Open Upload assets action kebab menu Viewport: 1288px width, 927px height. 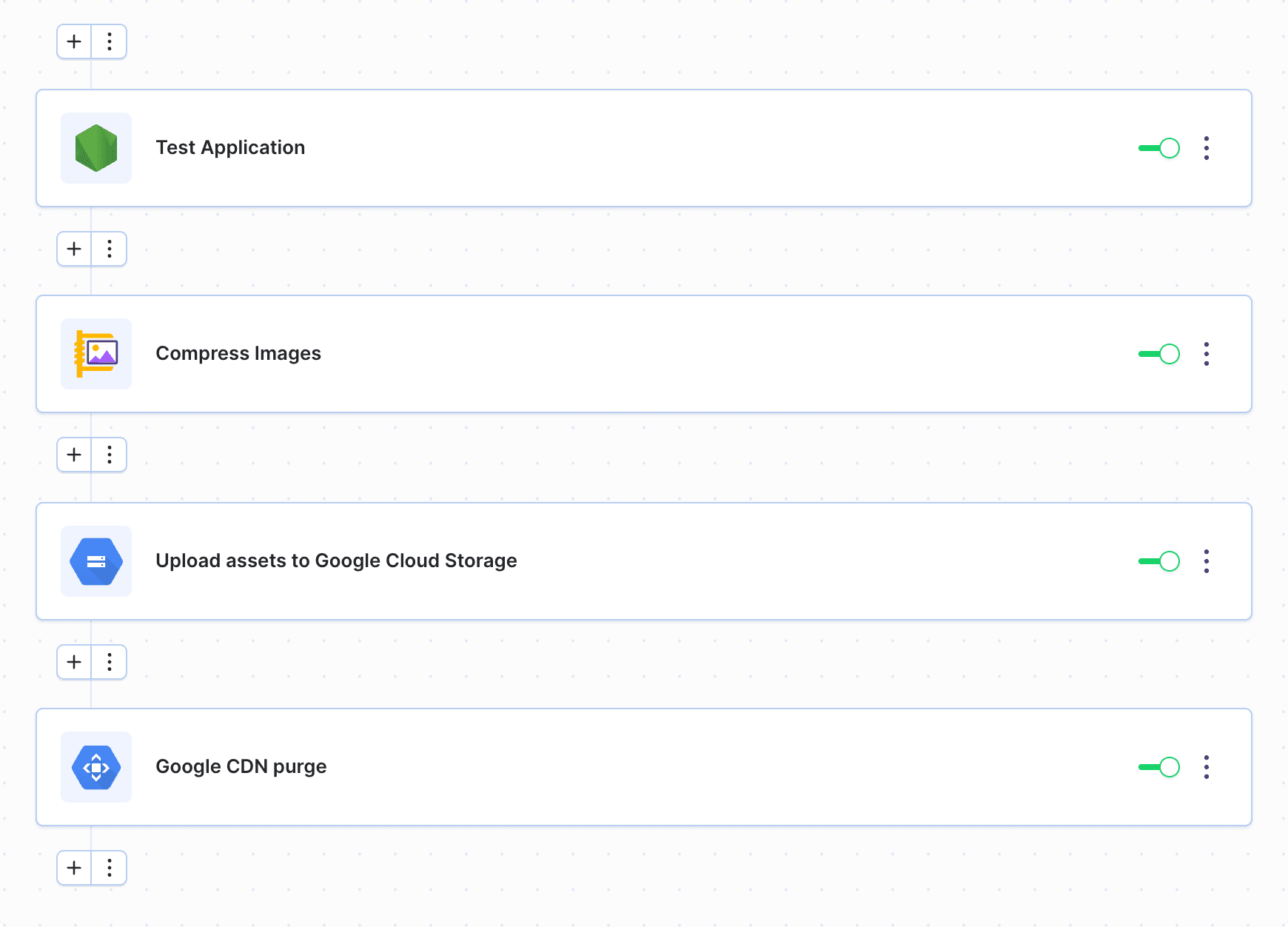coord(1207,561)
